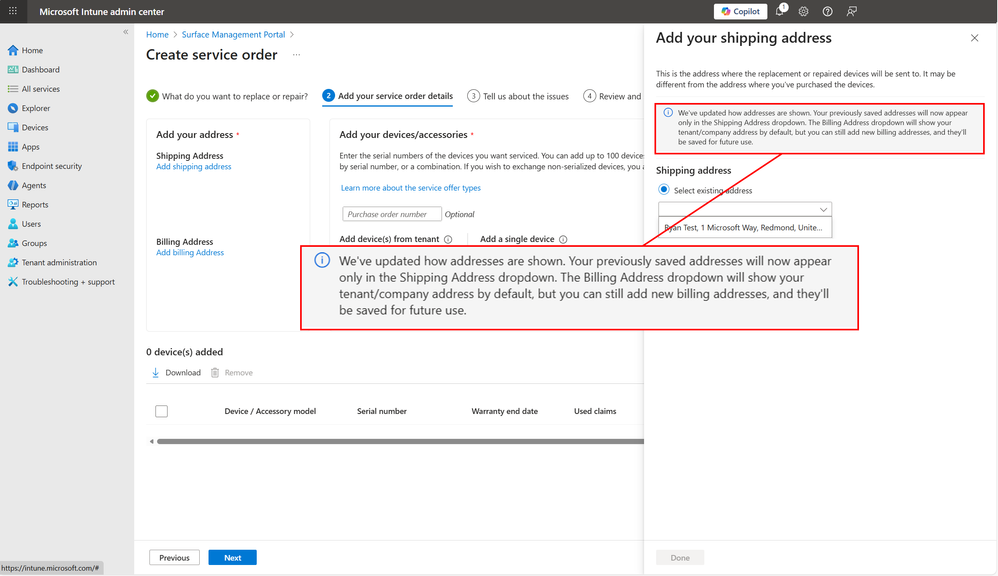The width and height of the screenshot is (998, 576).
Task: Close the Add your shipping address panel
Action: 974,38
